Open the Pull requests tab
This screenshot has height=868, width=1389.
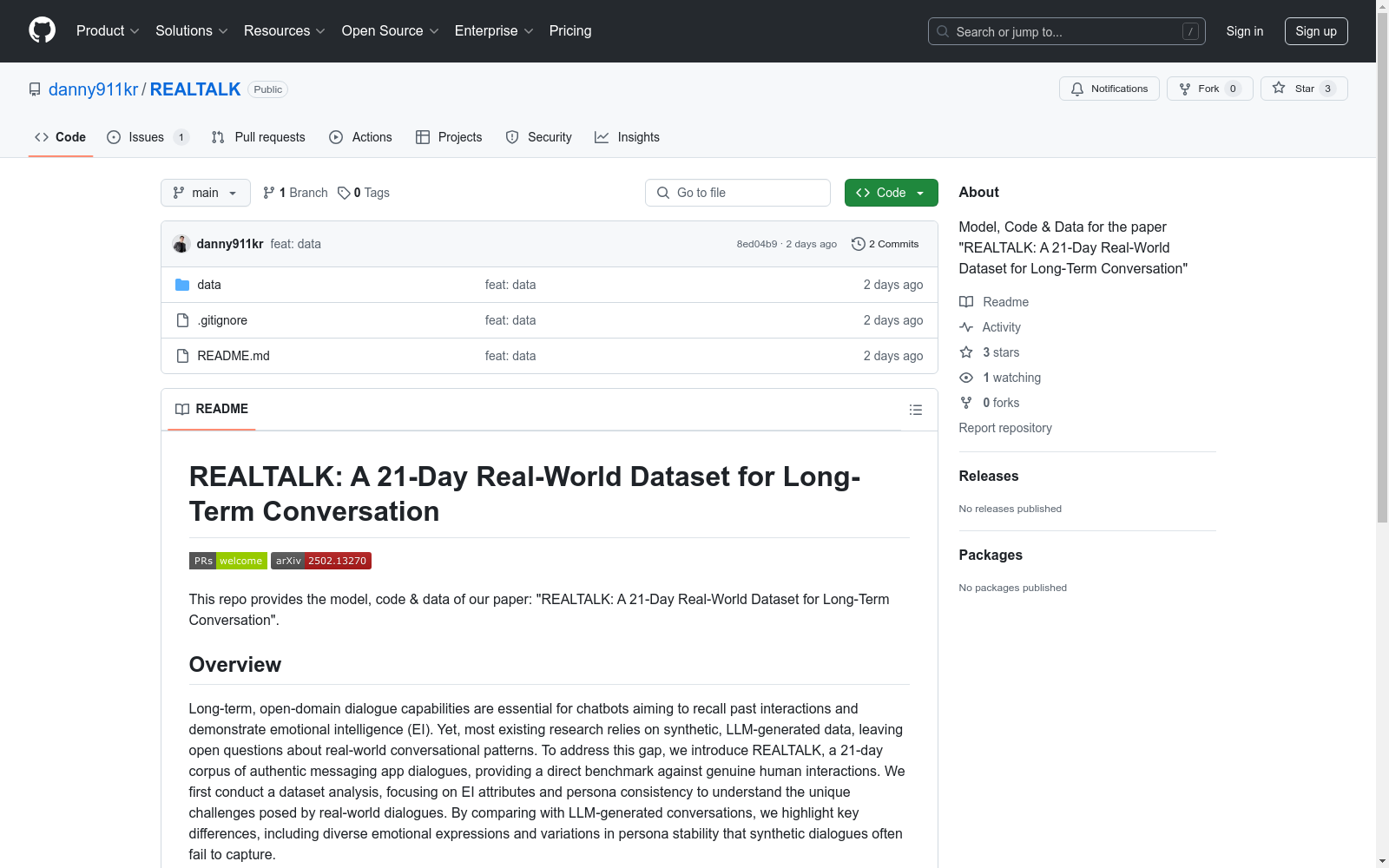(x=258, y=137)
